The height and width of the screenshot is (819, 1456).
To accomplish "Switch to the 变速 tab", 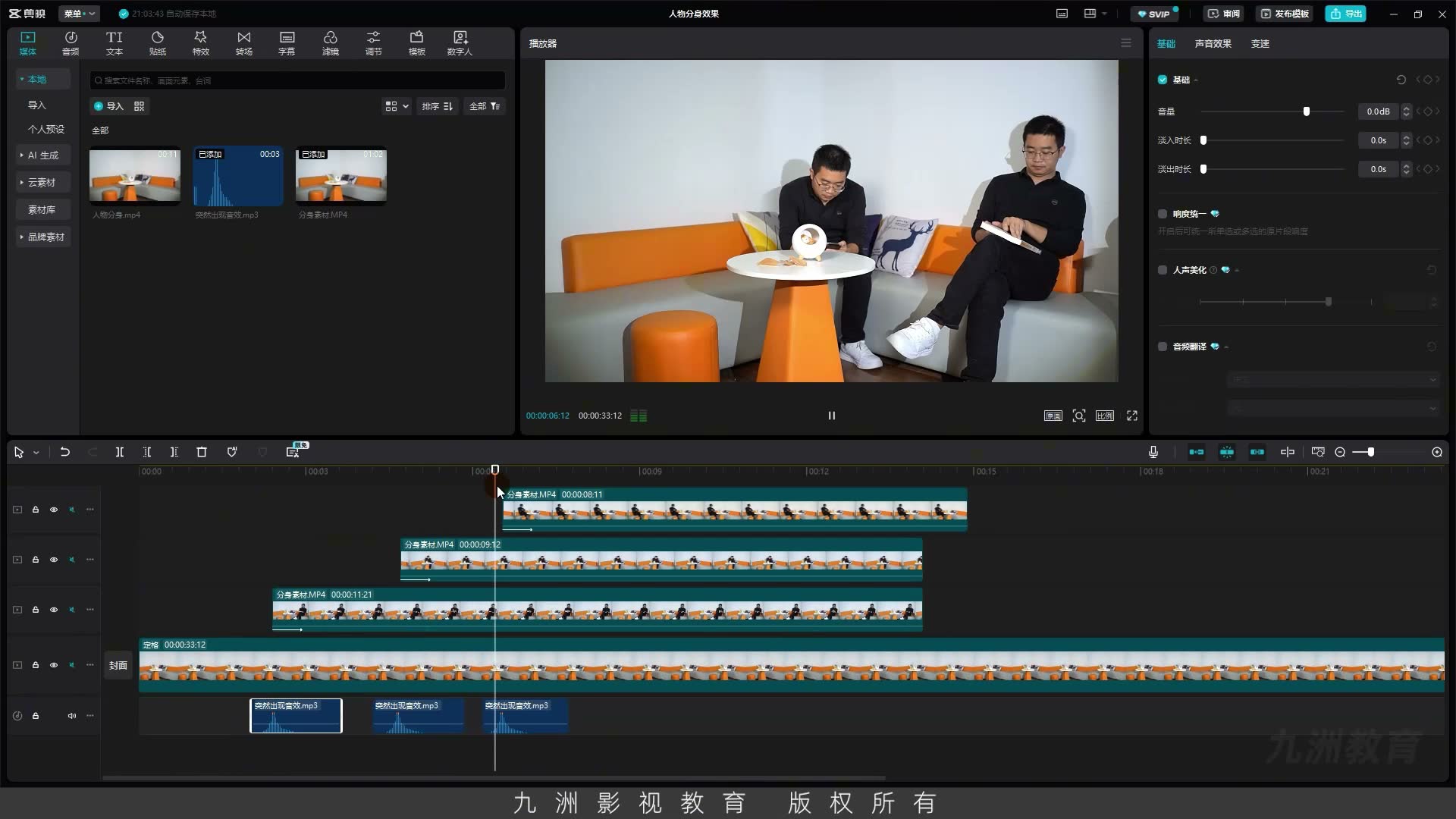I will tap(1260, 43).
